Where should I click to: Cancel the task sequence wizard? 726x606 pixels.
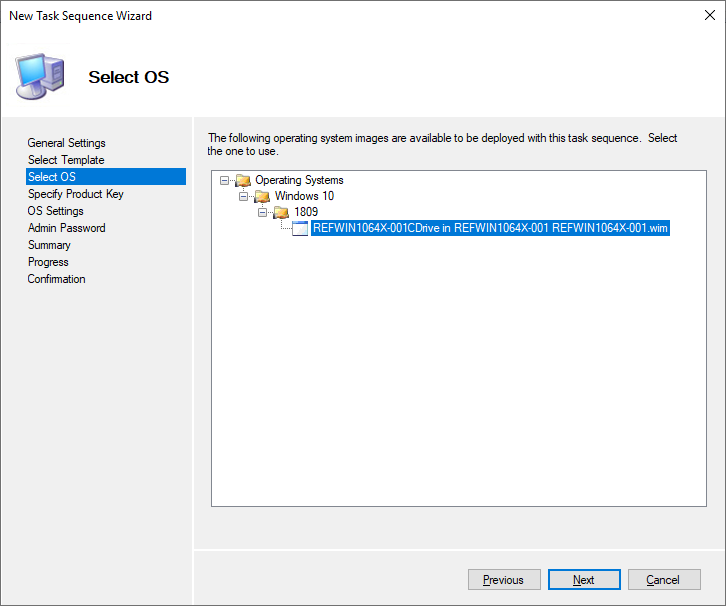click(x=664, y=580)
